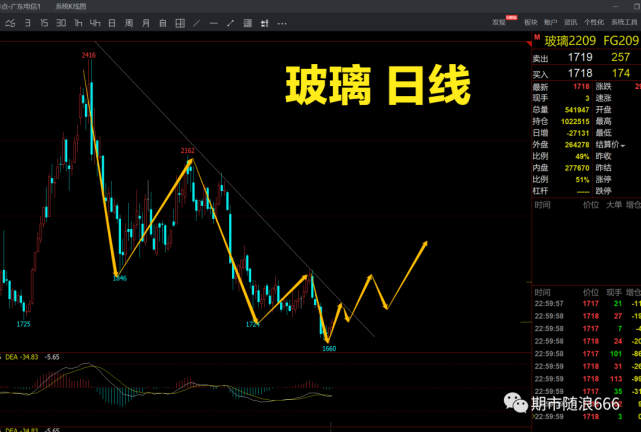Click the DEA -34.83 indicator label
Viewport: 641px width, 432px height.
(22, 357)
